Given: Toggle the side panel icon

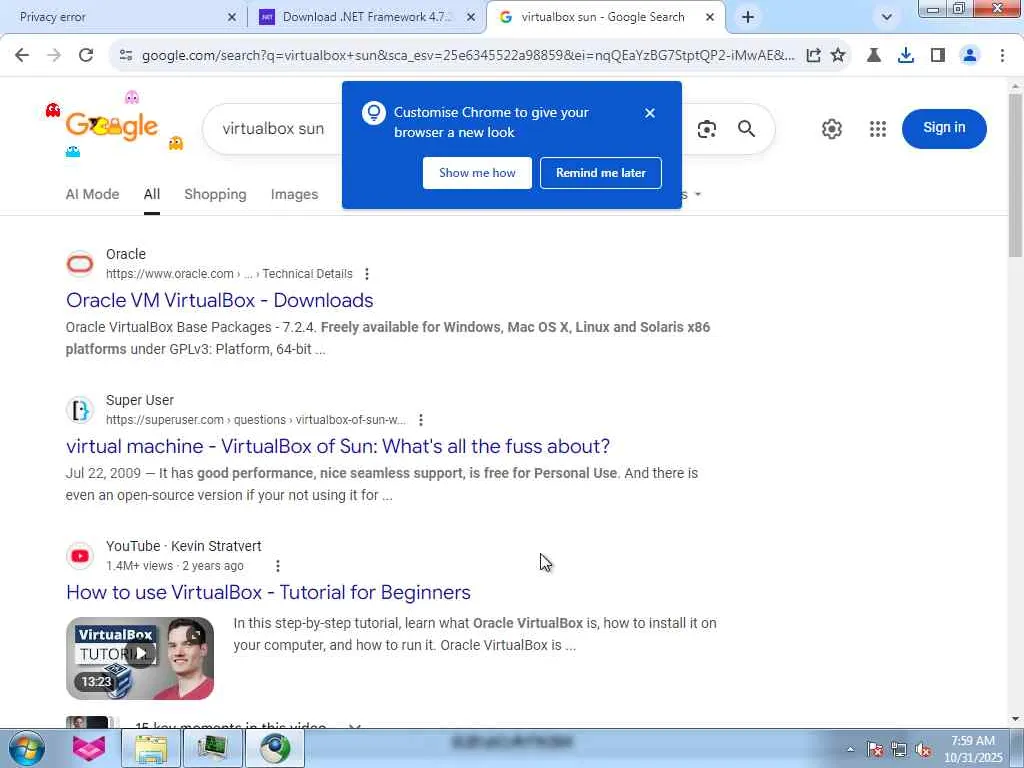Looking at the screenshot, I should pyautogui.click(x=938, y=56).
